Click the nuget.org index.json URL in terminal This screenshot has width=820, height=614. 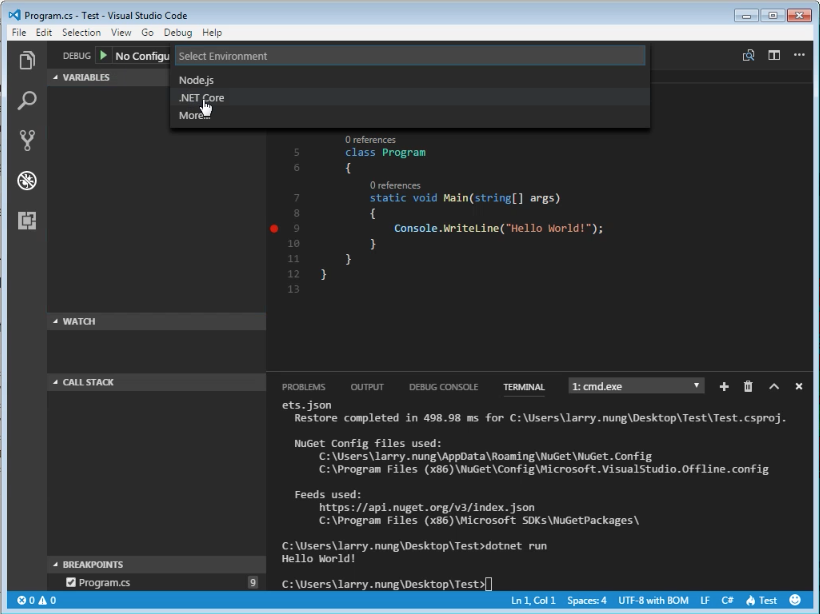(x=427, y=507)
